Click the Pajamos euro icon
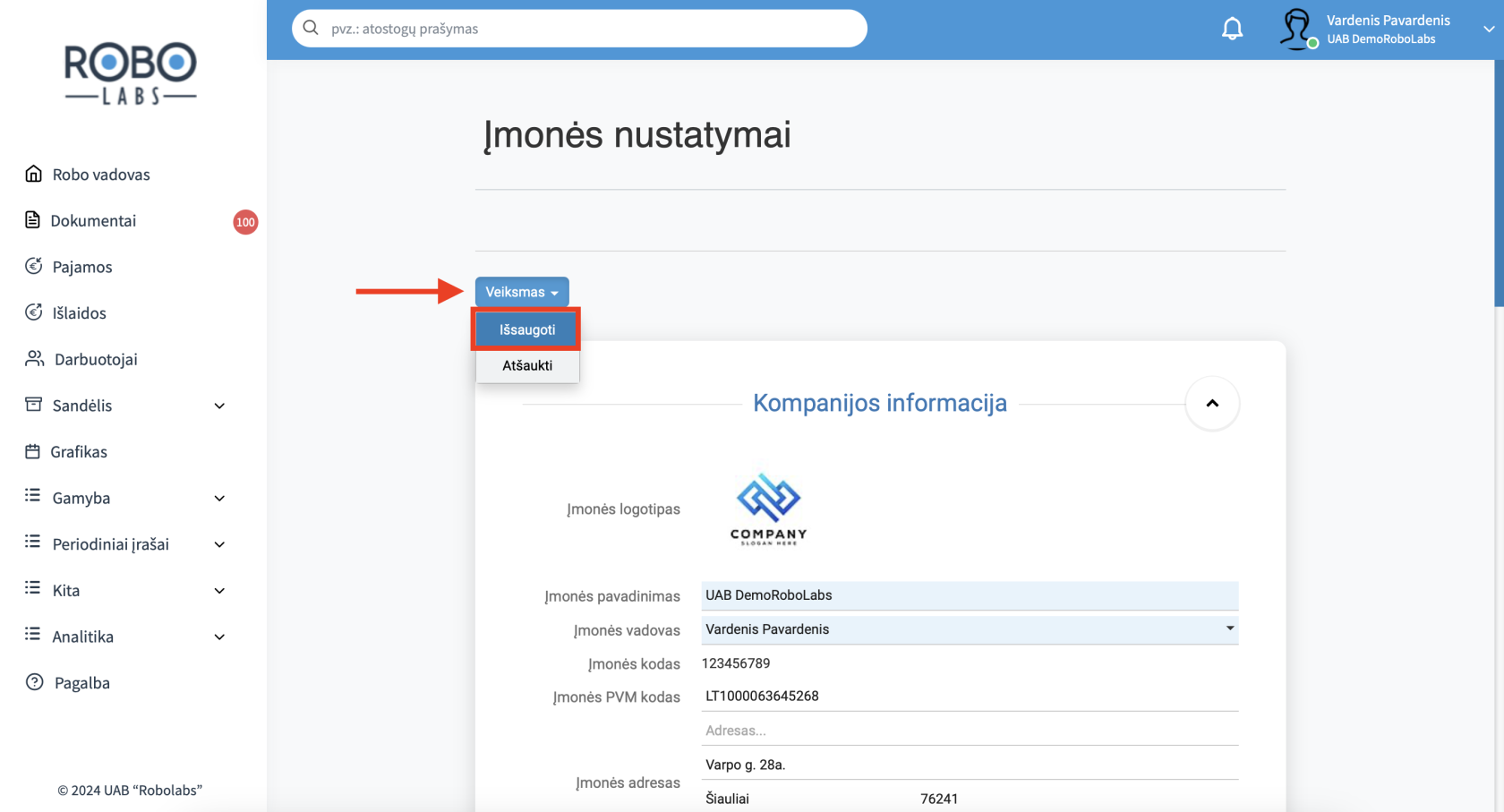This screenshot has height=812, width=1504. tap(33, 266)
